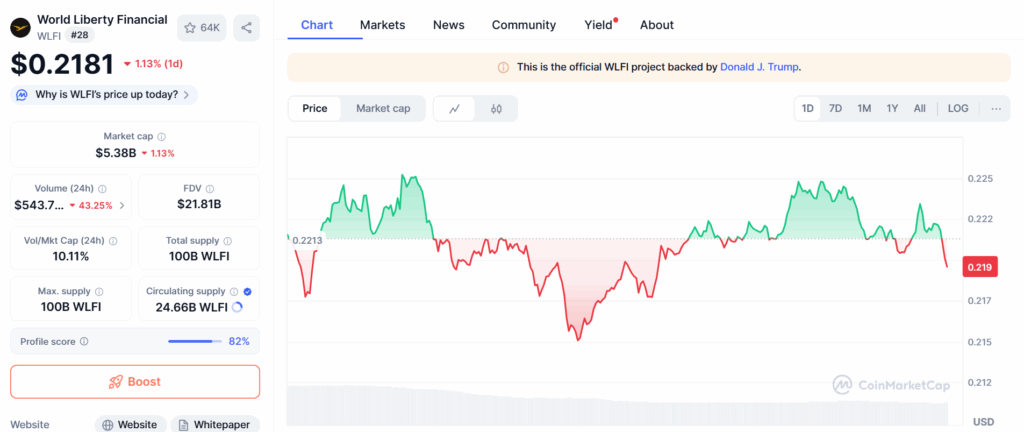This screenshot has height=432, width=1024.
Task: Click the Total supply info icon
Action: (x=227, y=241)
